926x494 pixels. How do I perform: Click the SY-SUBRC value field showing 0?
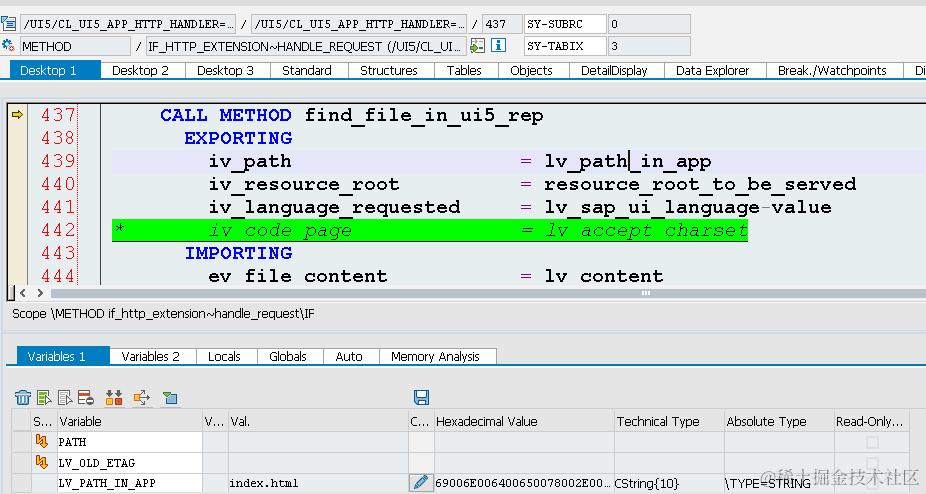pos(648,24)
